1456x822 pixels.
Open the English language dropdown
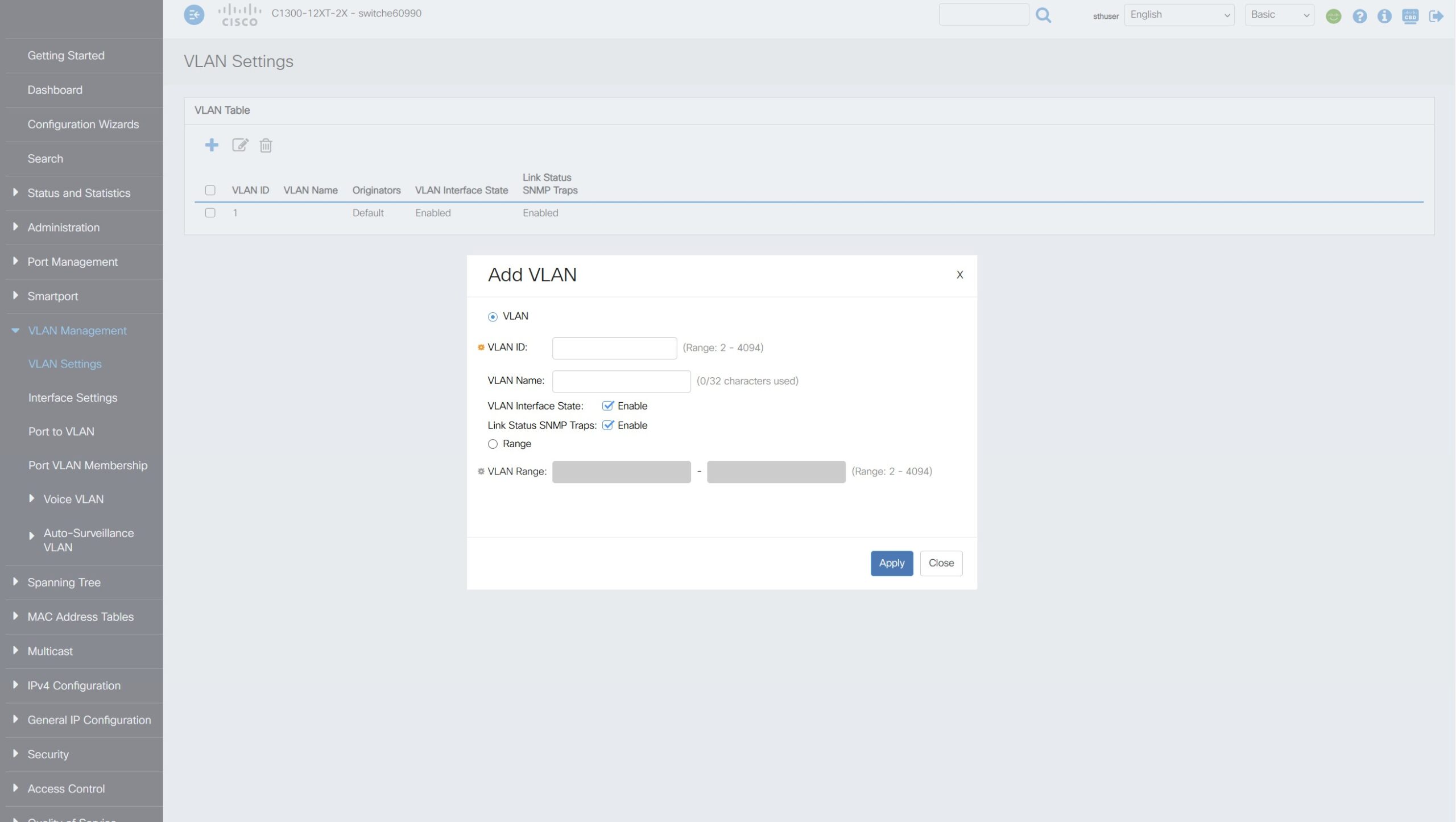pos(1179,15)
